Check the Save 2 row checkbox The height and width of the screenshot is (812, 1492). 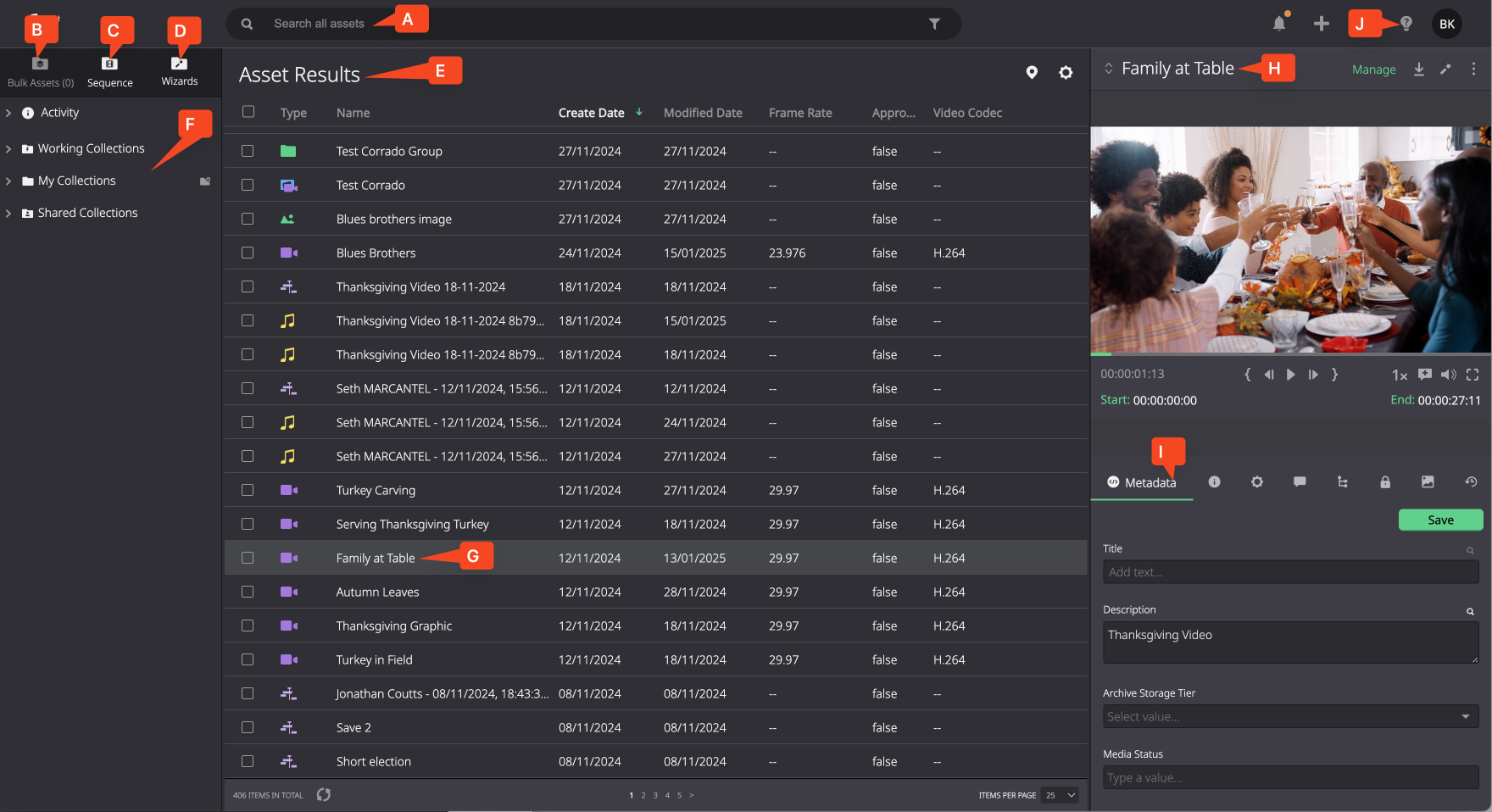point(248,727)
